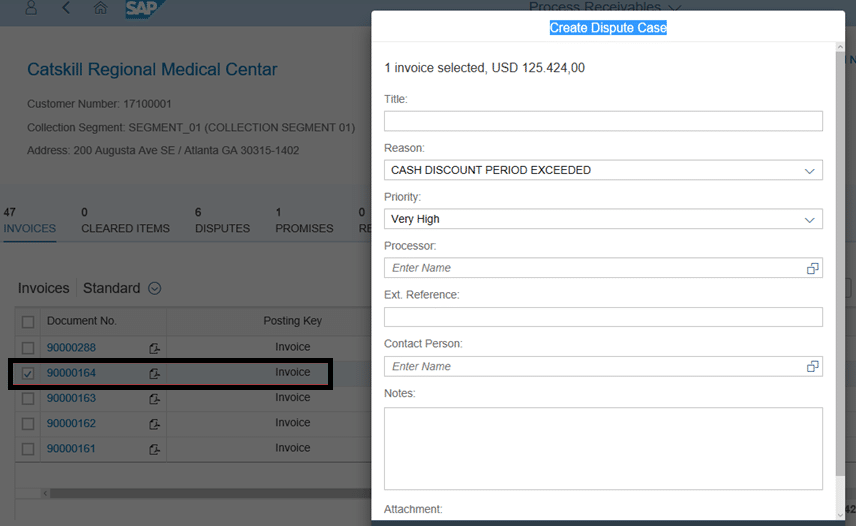Open the Standard view variant dropdown
856x526 pixels.
[x=155, y=289]
